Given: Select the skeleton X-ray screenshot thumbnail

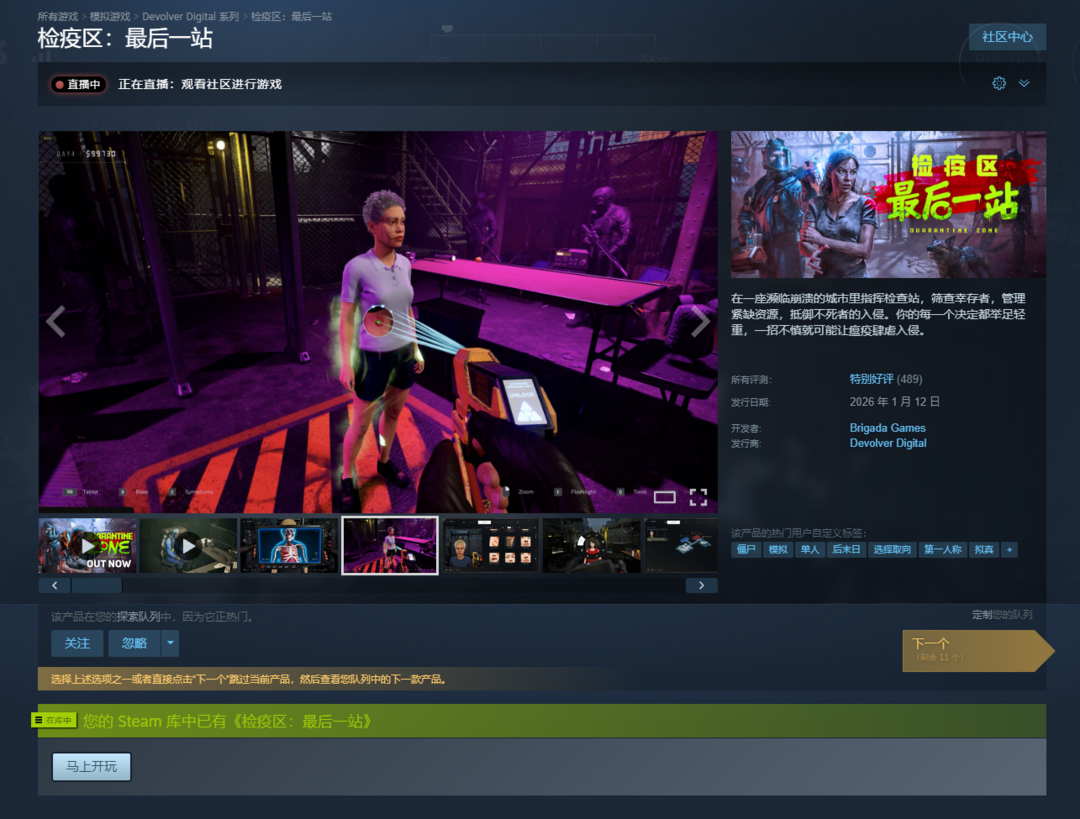Looking at the screenshot, I should [289, 546].
